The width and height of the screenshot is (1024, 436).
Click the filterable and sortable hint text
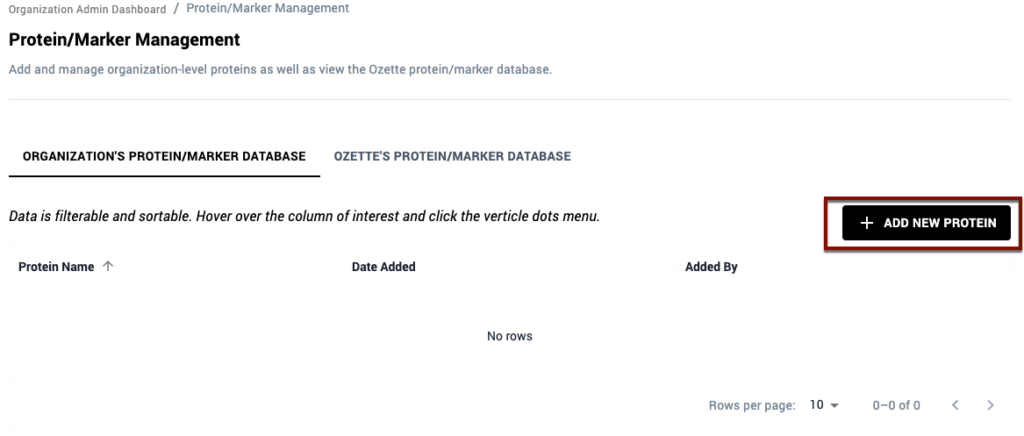point(303,216)
